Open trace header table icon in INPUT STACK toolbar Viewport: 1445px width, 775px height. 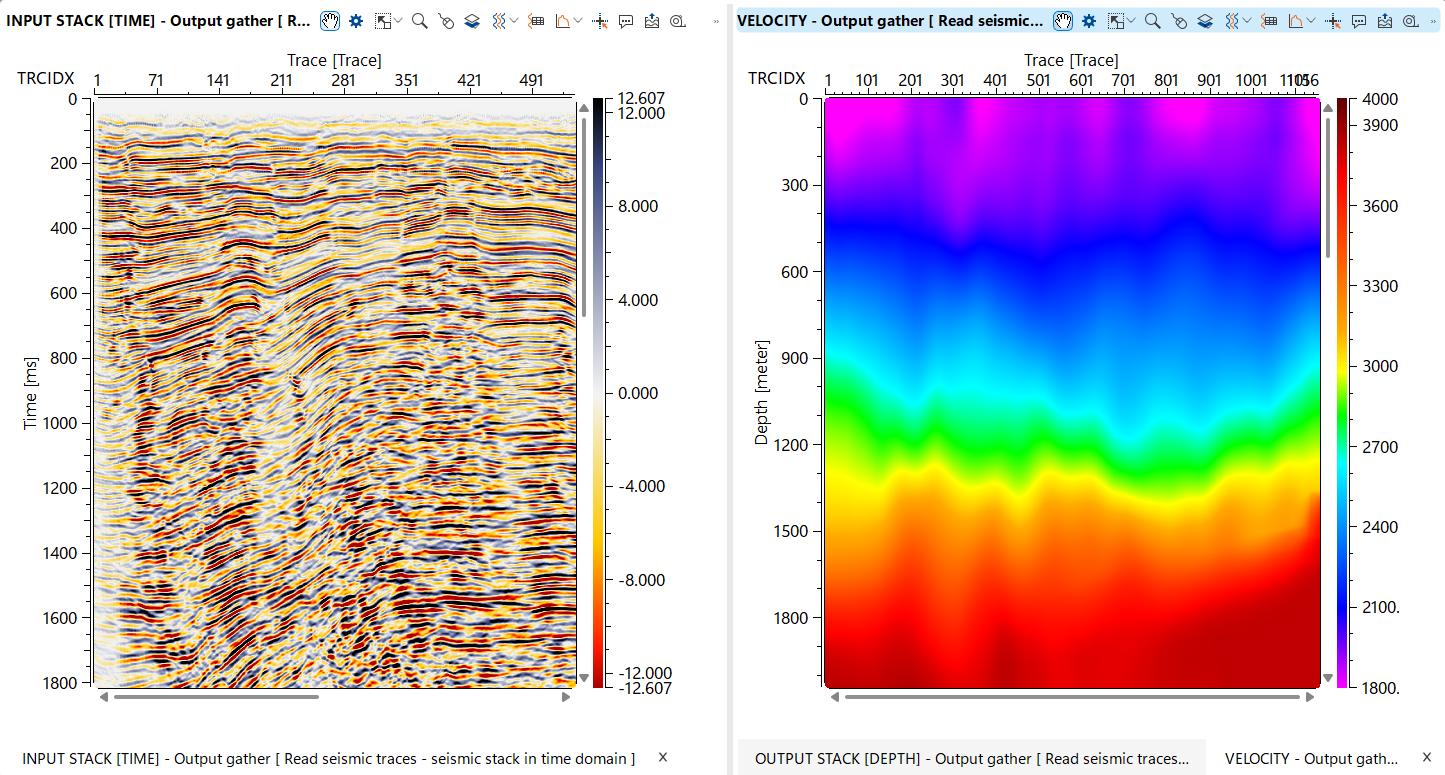point(537,21)
